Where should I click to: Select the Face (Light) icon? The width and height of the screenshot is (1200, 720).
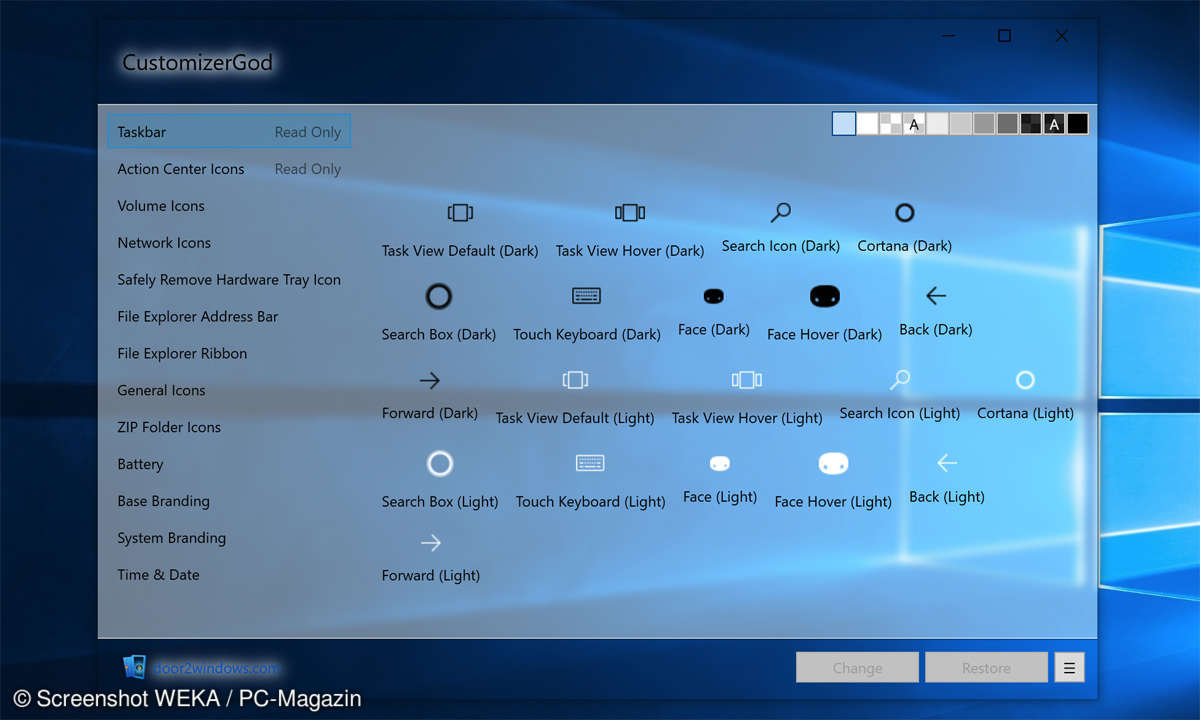point(720,464)
